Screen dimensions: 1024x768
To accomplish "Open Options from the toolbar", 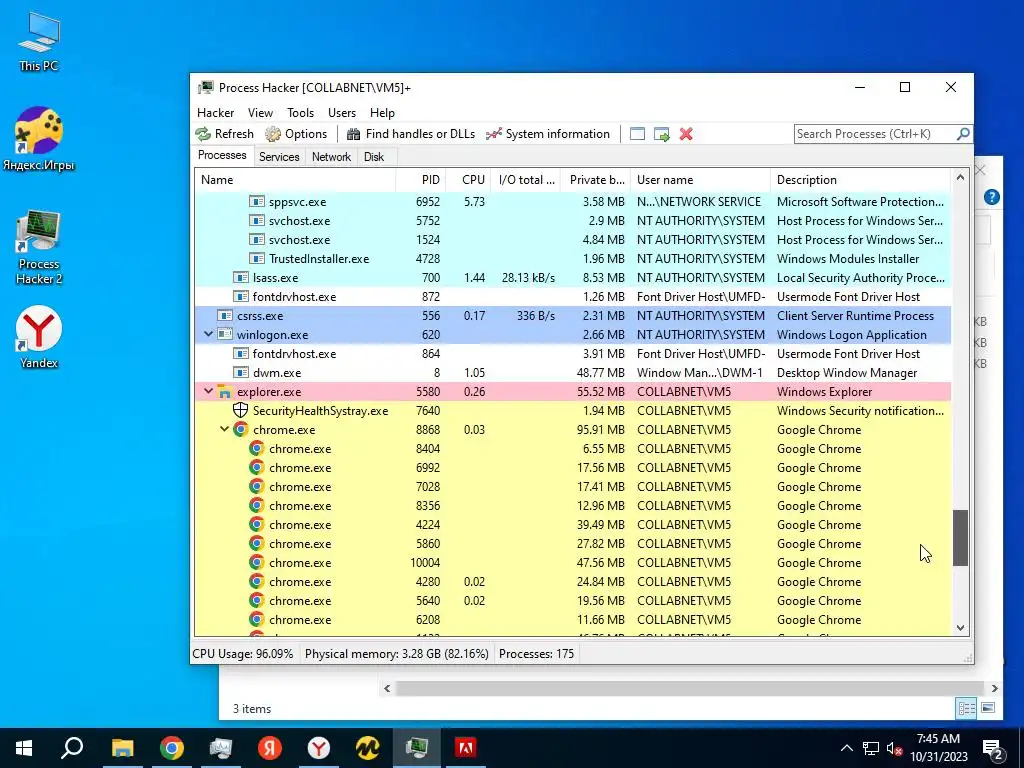I will 296,134.
